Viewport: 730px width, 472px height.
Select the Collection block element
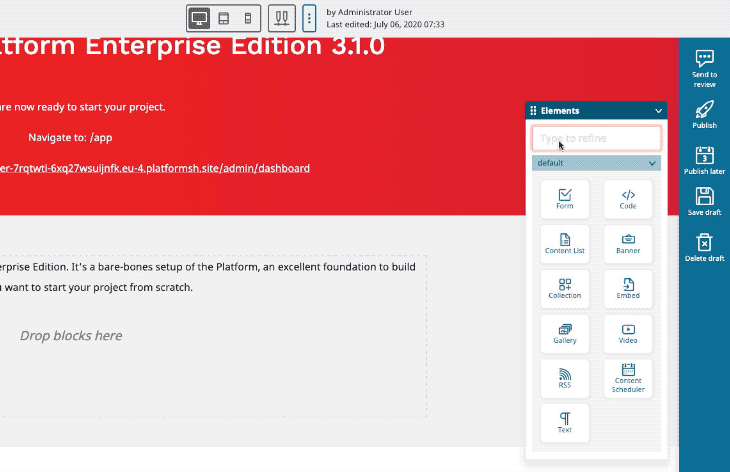point(565,289)
